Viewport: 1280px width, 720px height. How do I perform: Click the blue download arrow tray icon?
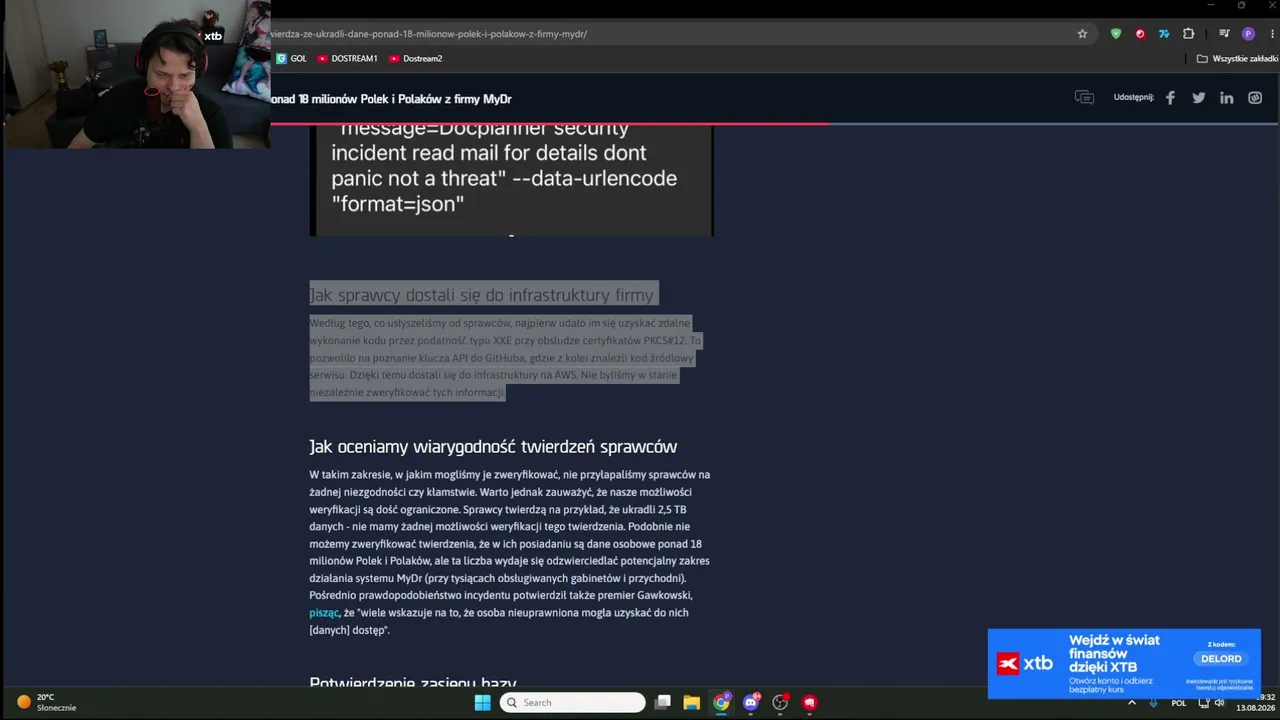pos(1153,702)
